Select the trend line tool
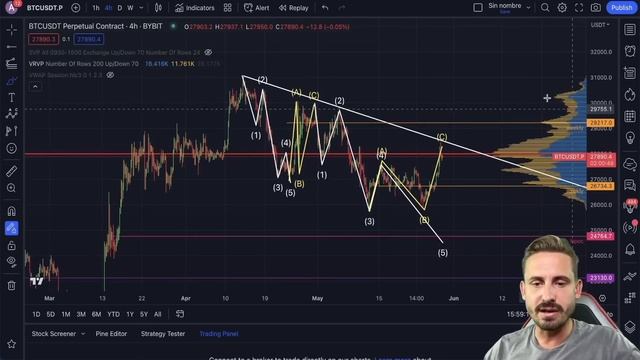This screenshot has height=360, width=640. [x=11, y=47]
